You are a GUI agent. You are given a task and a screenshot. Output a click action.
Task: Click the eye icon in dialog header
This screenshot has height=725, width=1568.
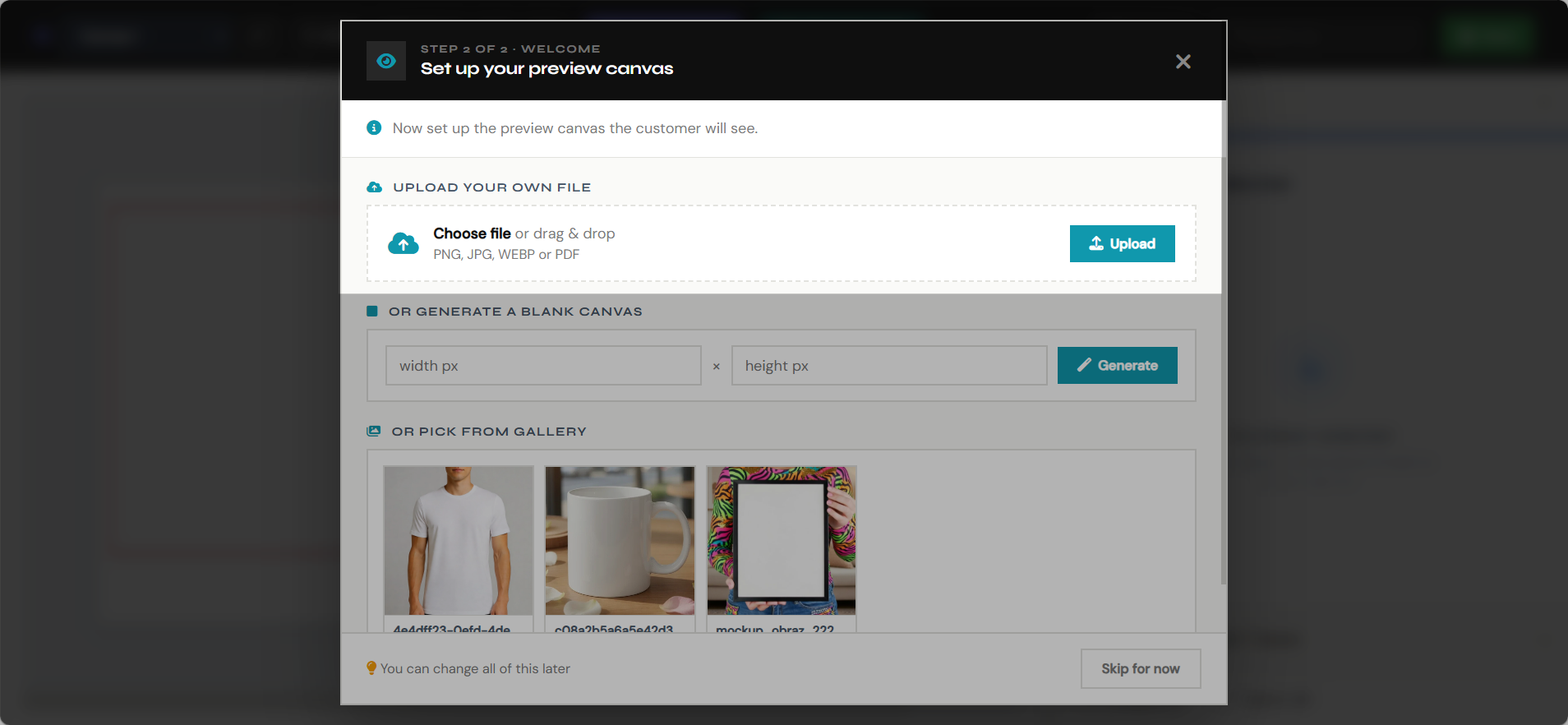point(386,61)
